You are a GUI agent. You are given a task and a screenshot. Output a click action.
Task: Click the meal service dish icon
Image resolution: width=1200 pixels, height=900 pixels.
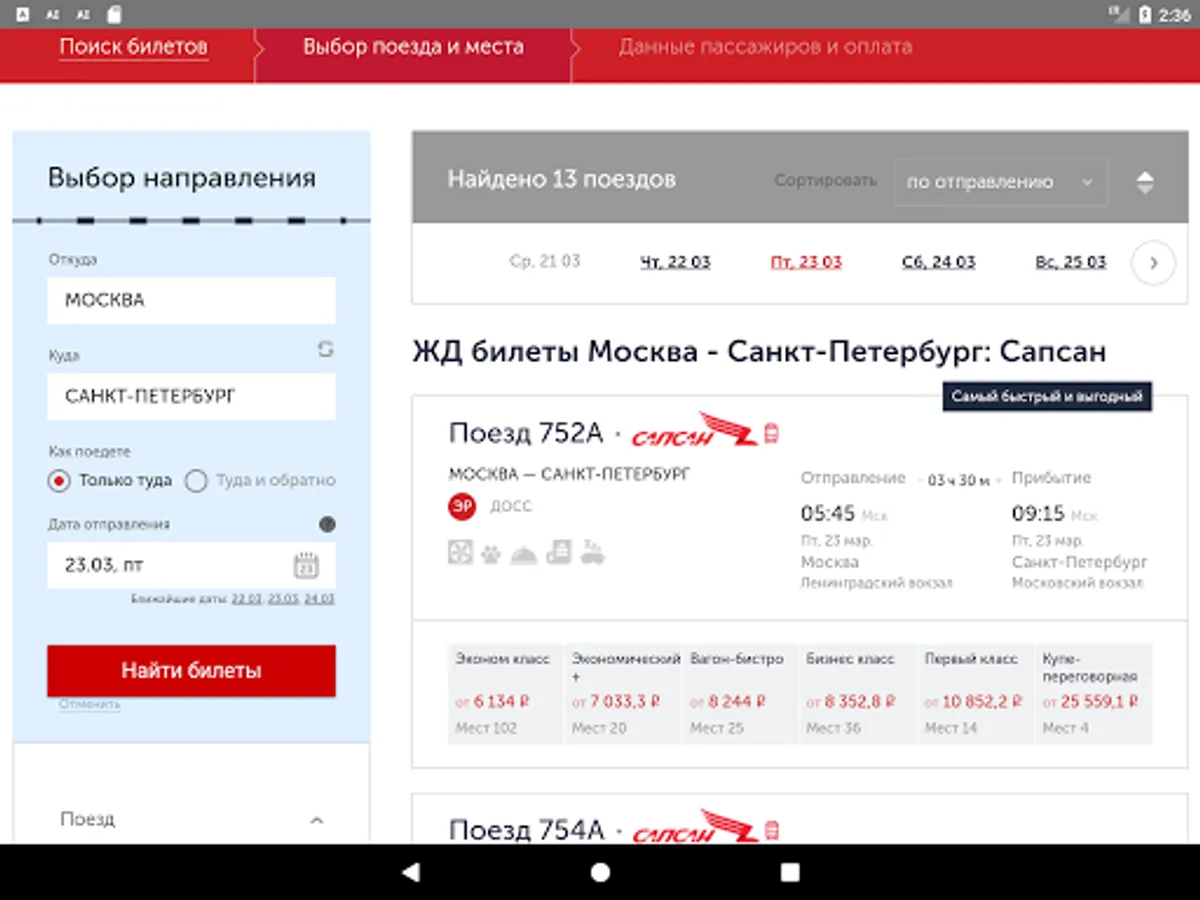click(524, 554)
